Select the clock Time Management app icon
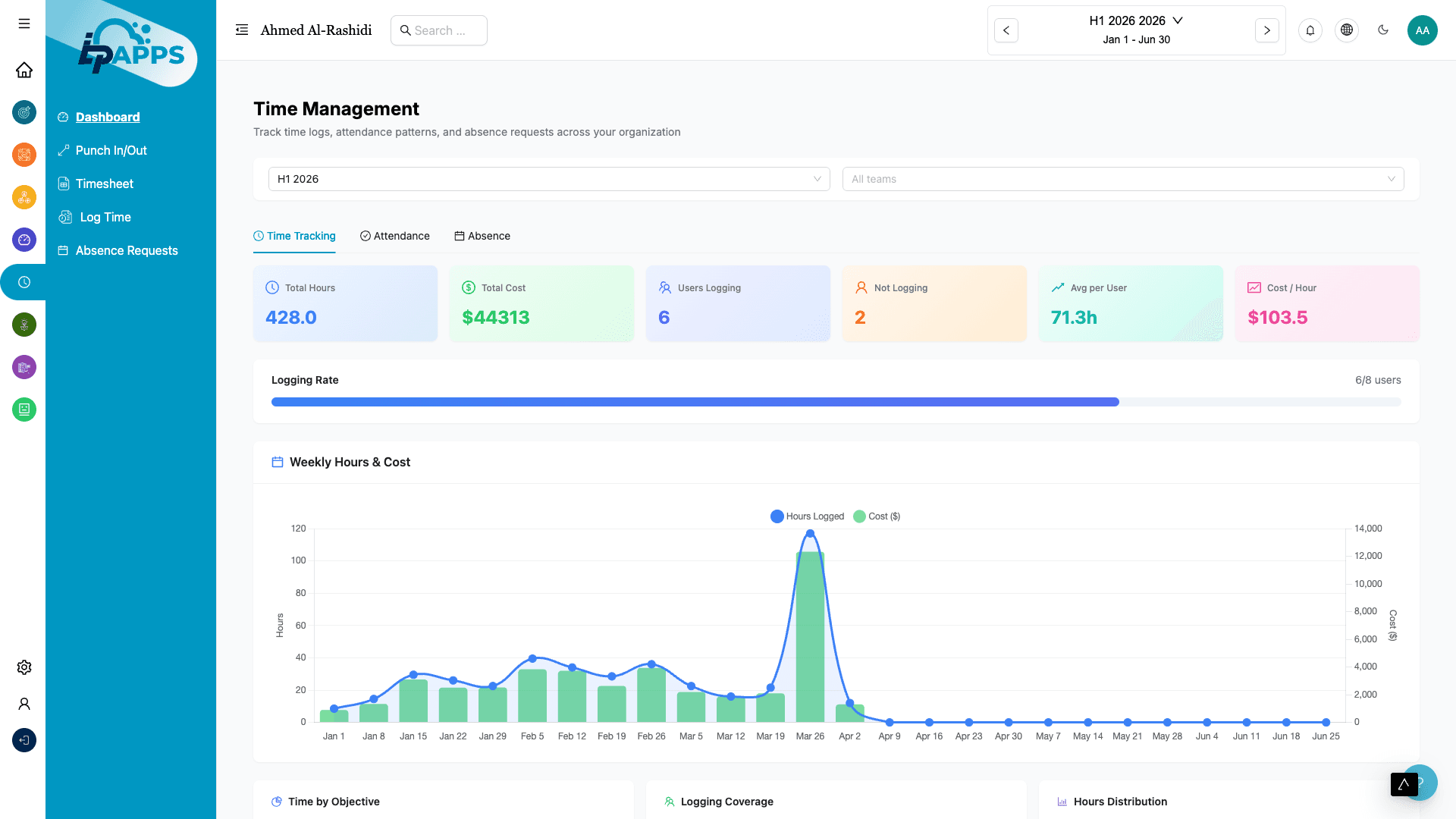 [24, 281]
